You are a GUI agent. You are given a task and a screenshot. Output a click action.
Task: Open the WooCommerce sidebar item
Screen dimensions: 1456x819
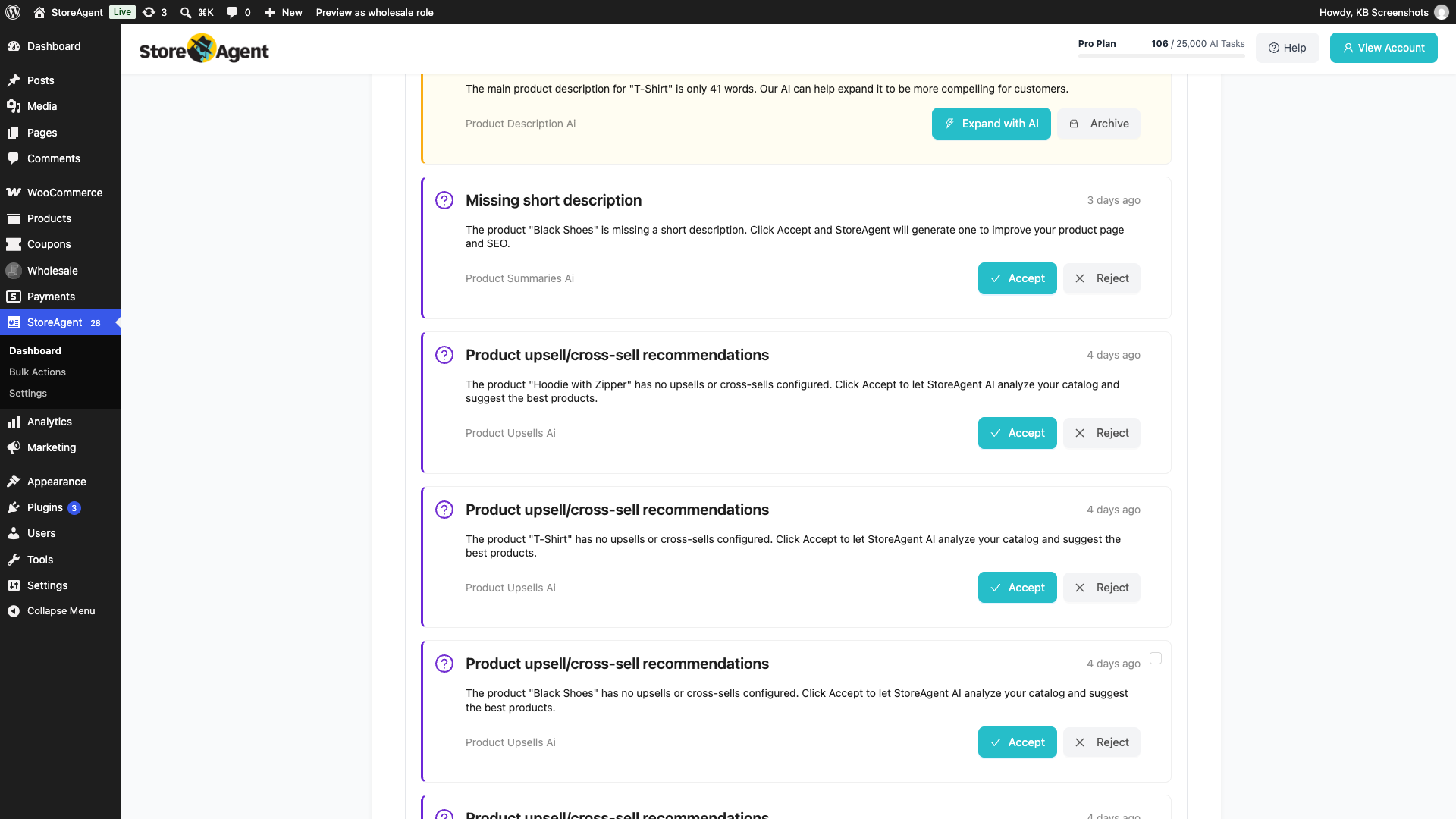click(61, 193)
